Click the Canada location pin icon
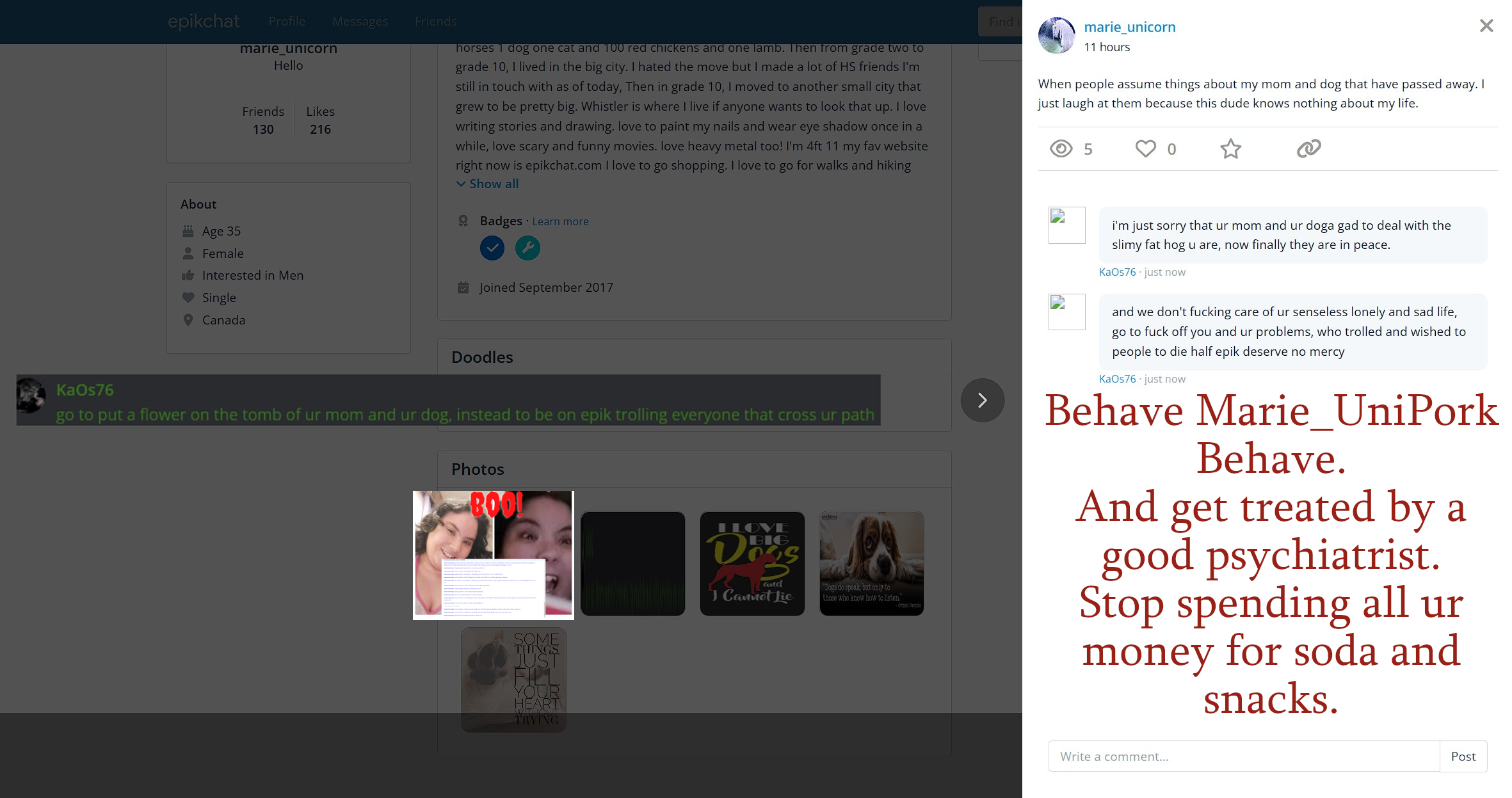The height and width of the screenshot is (798, 1512). click(188, 320)
